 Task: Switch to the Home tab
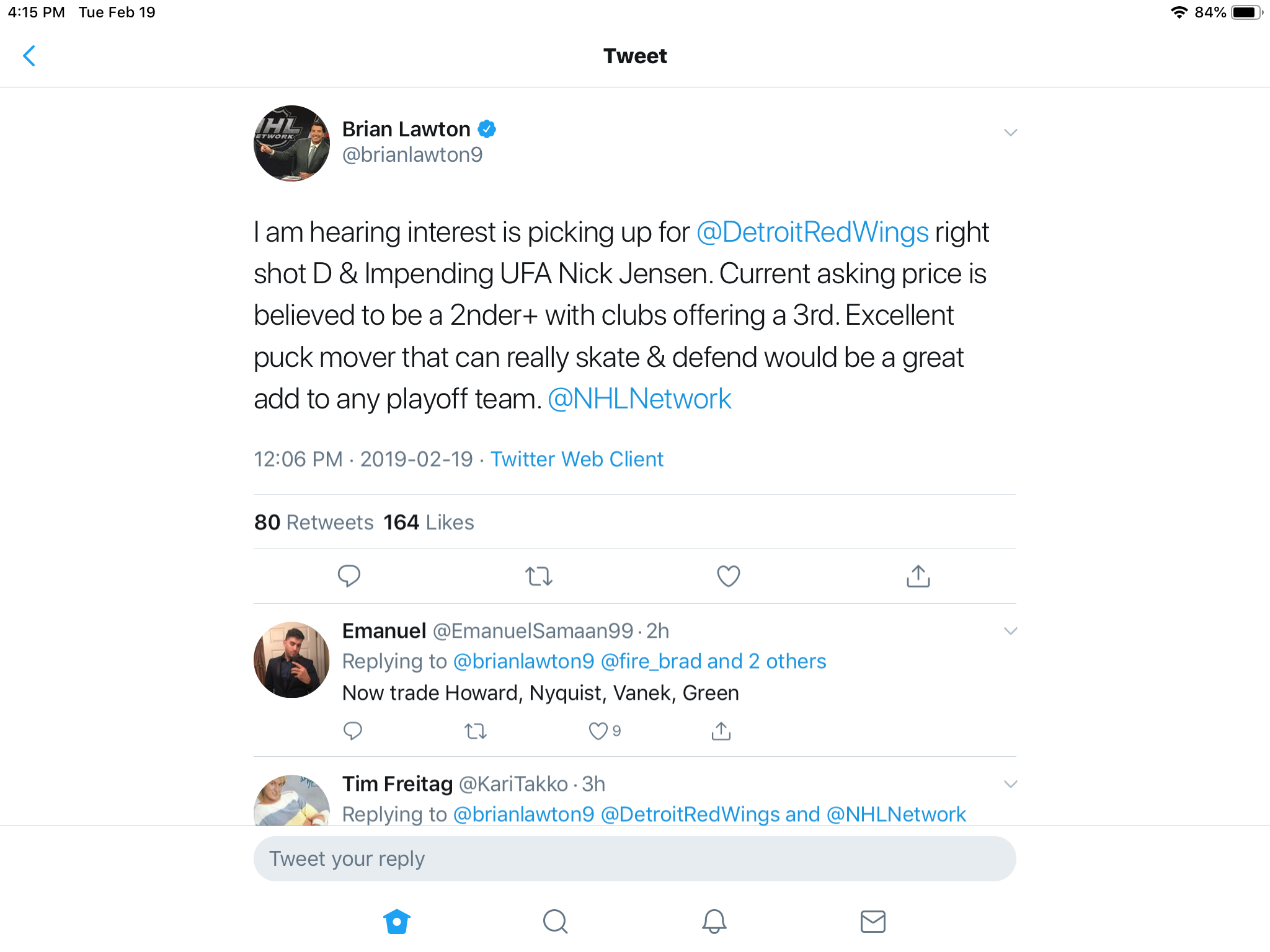tap(397, 922)
